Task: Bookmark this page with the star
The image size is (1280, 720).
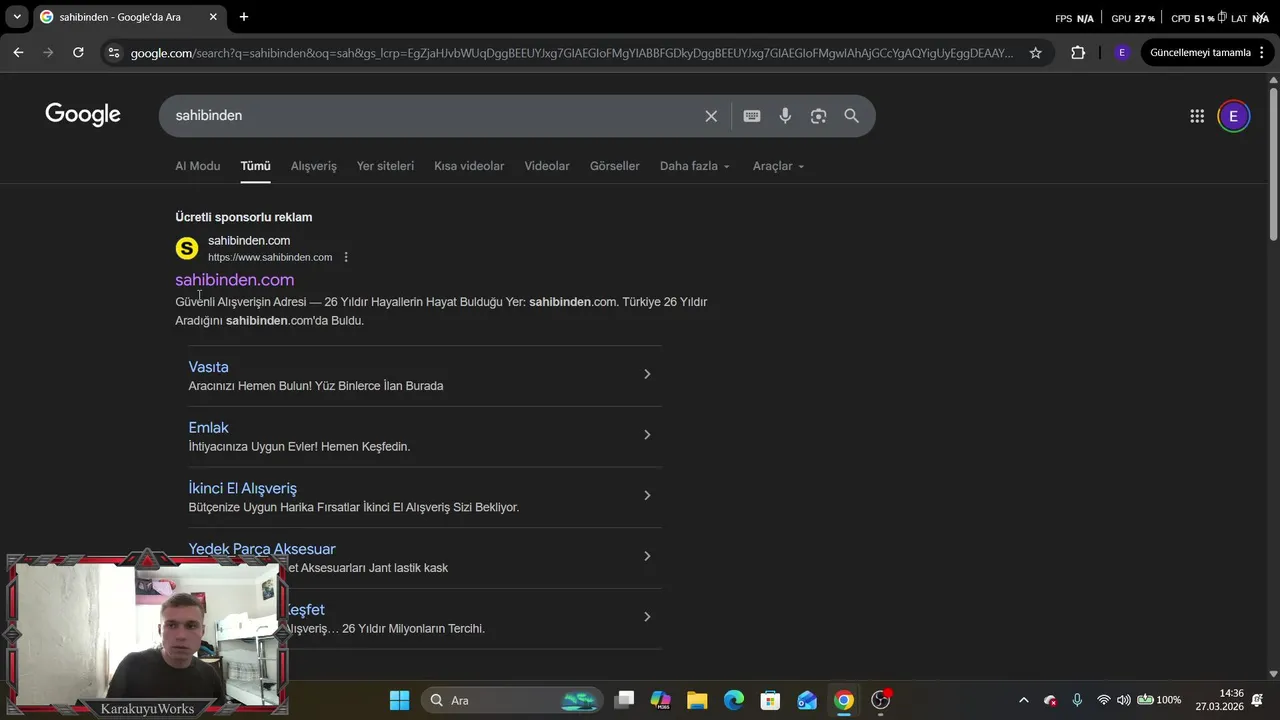Action: point(1036,52)
